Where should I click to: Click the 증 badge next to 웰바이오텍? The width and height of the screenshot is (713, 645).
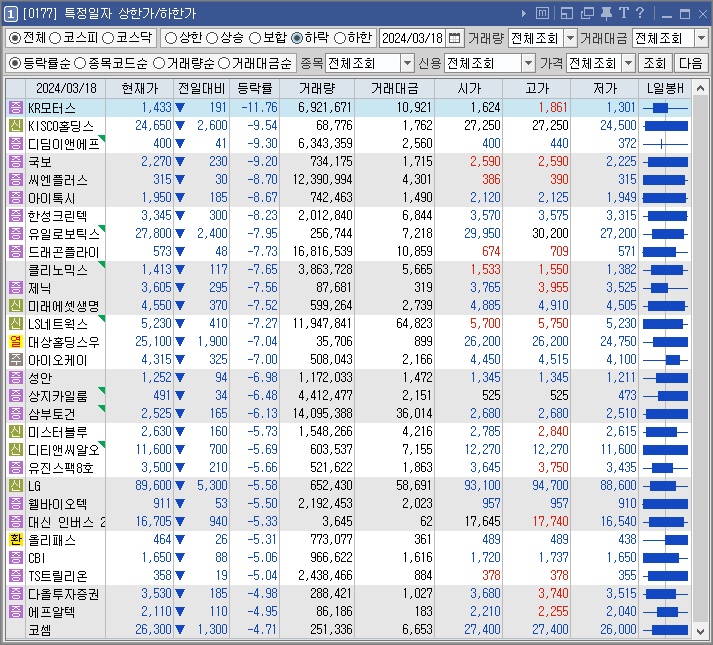click(16, 504)
